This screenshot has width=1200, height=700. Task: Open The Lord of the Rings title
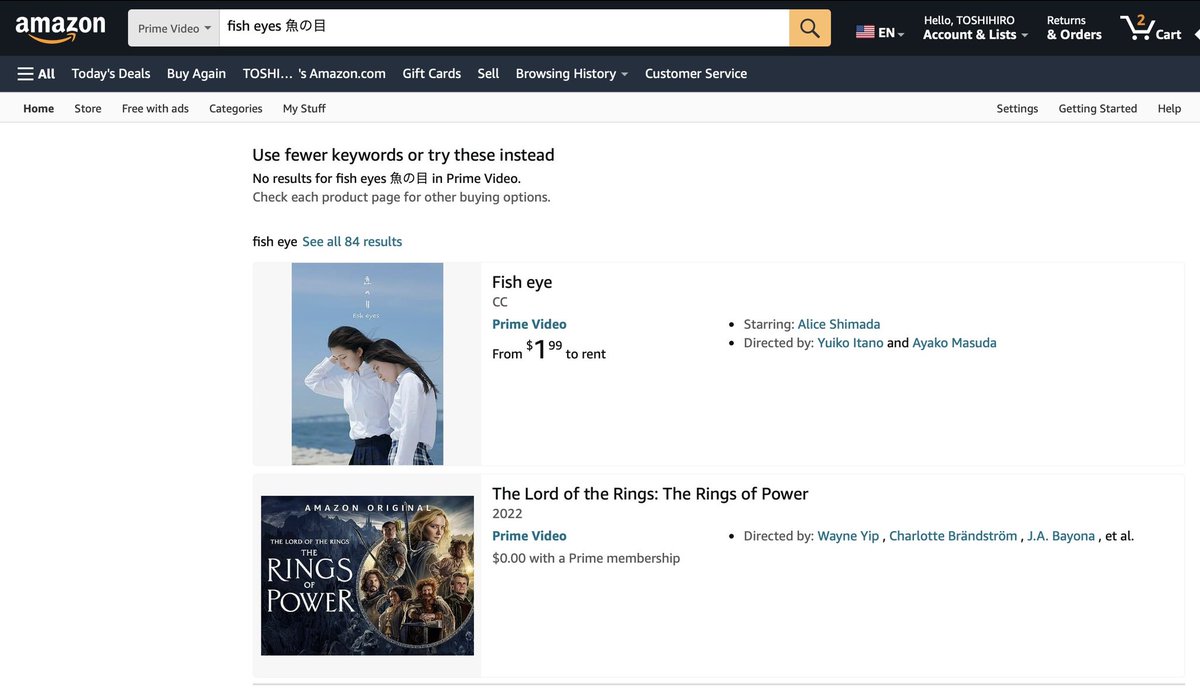(650, 494)
